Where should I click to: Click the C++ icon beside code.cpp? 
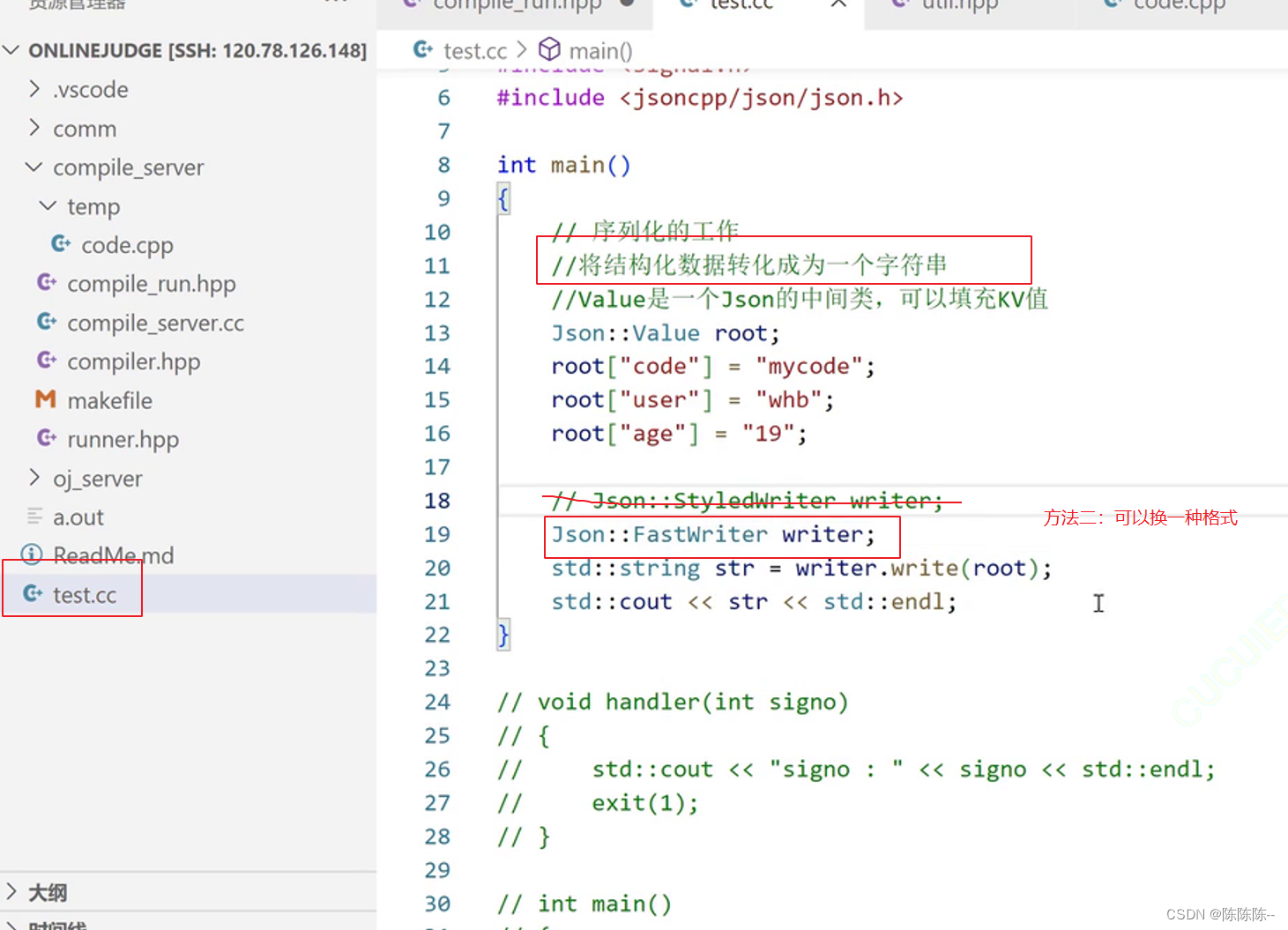click(61, 243)
